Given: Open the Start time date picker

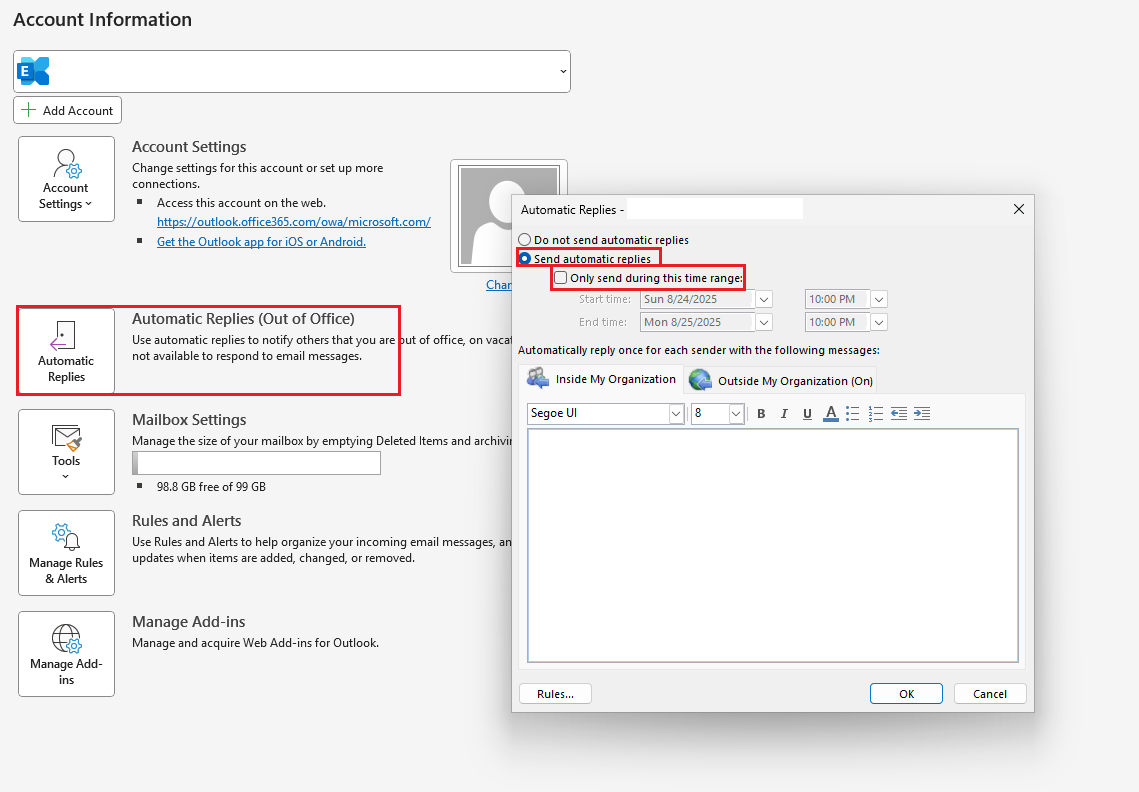Looking at the screenshot, I should coord(764,299).
